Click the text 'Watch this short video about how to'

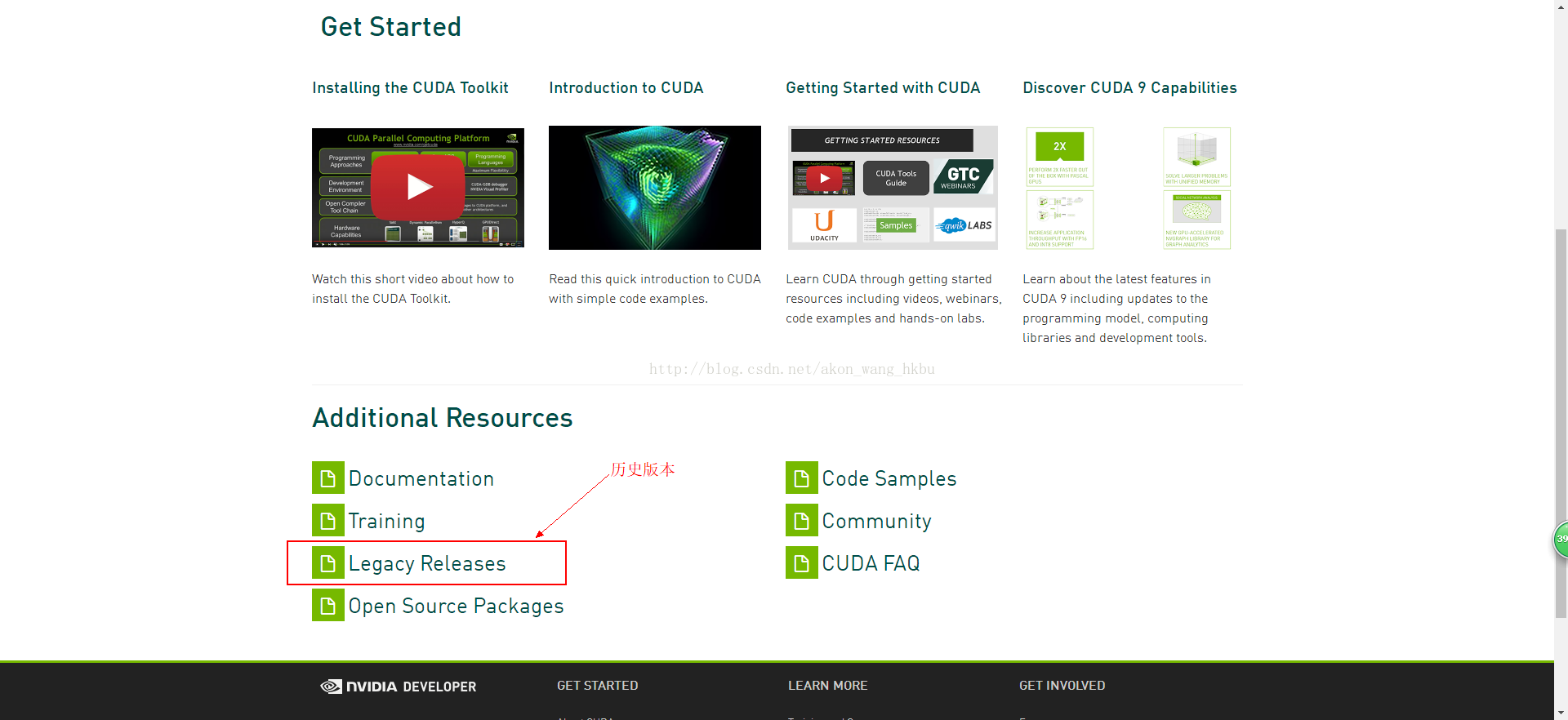(x=412, y=279)
